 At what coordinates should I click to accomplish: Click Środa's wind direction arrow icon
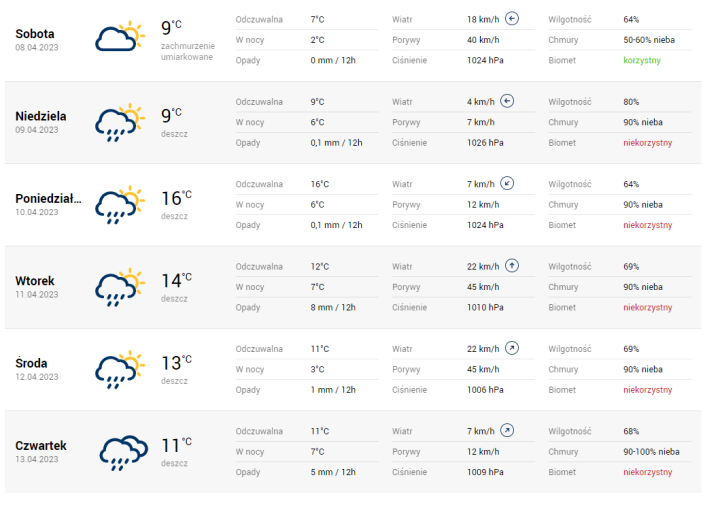512,348
